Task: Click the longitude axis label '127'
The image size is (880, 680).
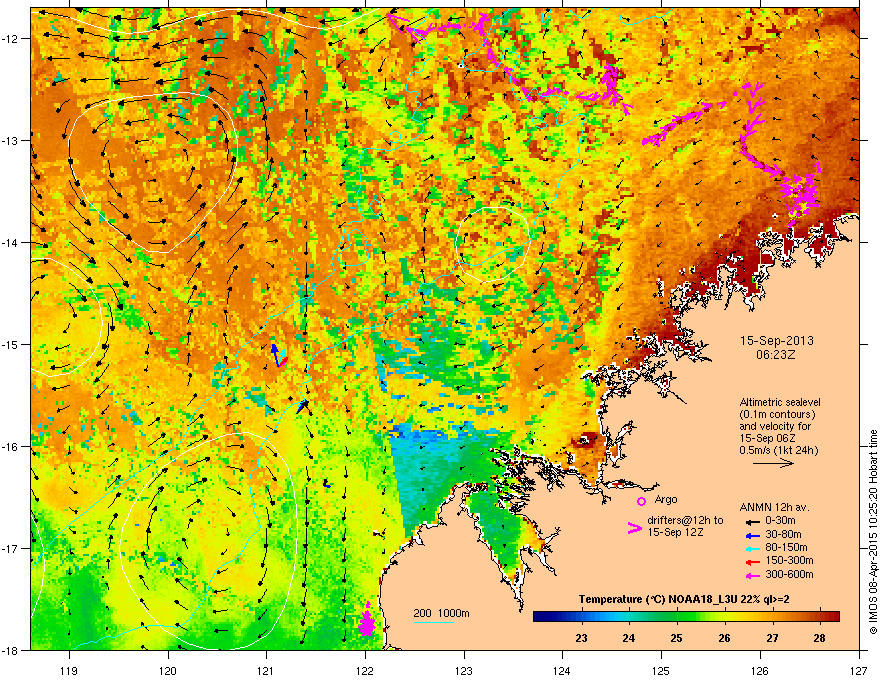Action: [x=859, y=670]
